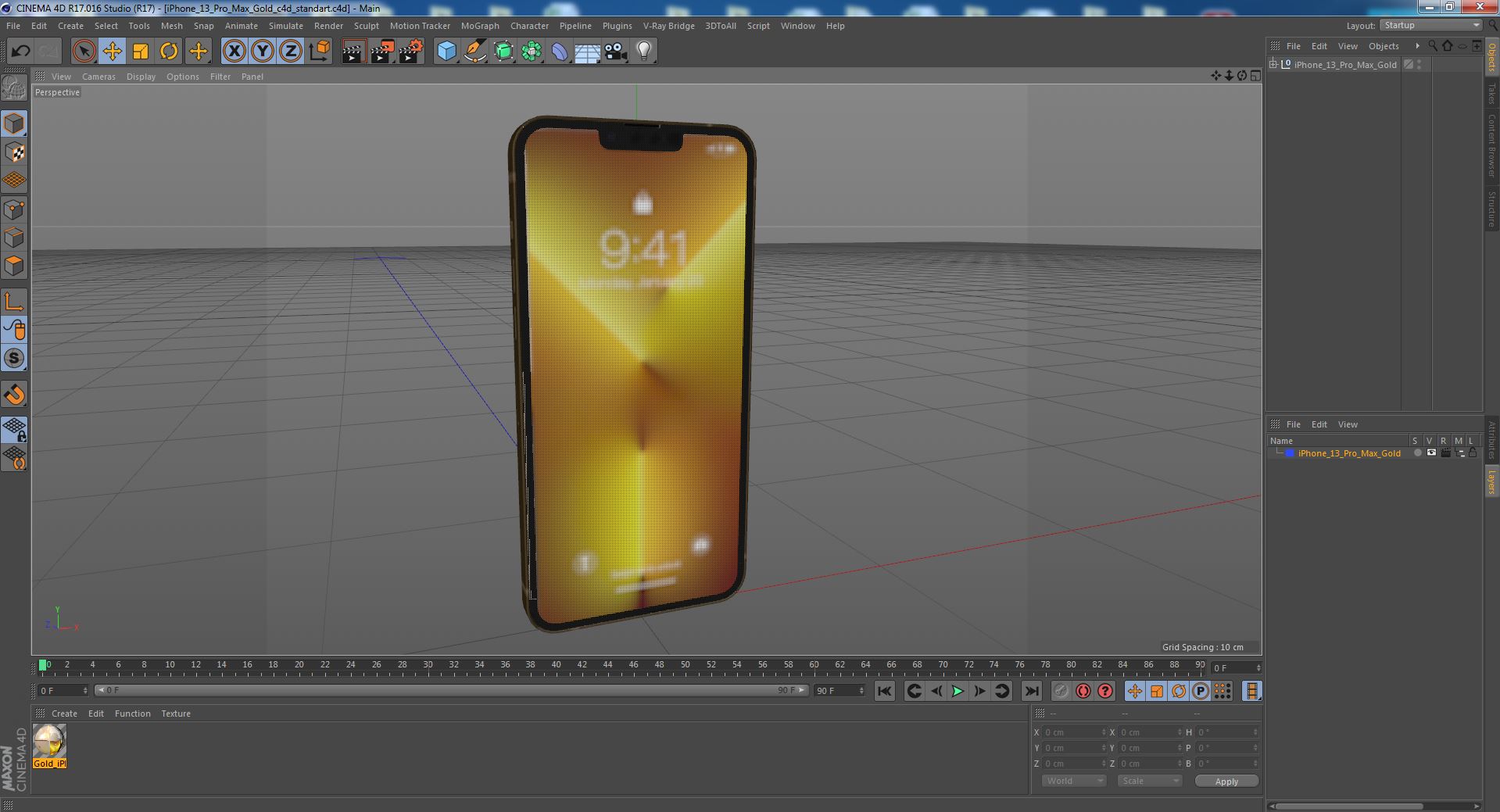Go to start of animation
The width and height of the screenshot is (1500, 812).
pyautogui.click(x=884, y=691)
